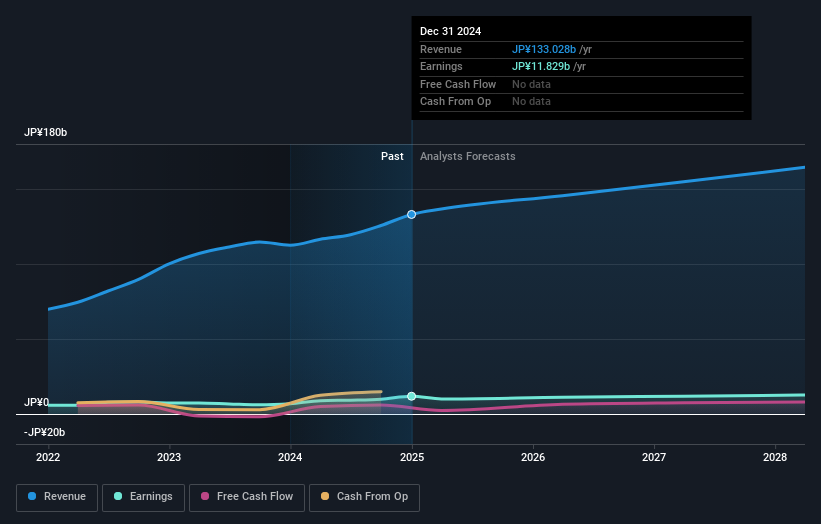Click the Cash From Op tooltip row label
Image resolution: width=821 pixels, height=524 pixels.
[x=456, y=102]
